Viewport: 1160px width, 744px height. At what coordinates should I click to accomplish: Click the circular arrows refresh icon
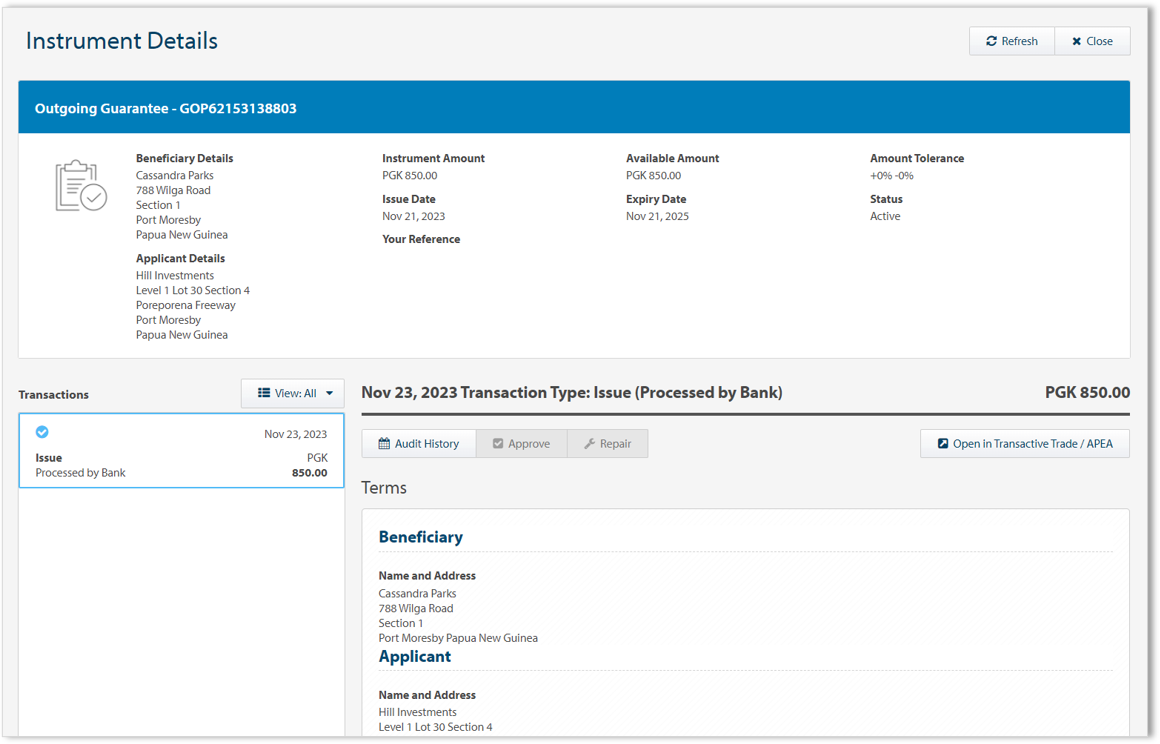tap(991, 41)
